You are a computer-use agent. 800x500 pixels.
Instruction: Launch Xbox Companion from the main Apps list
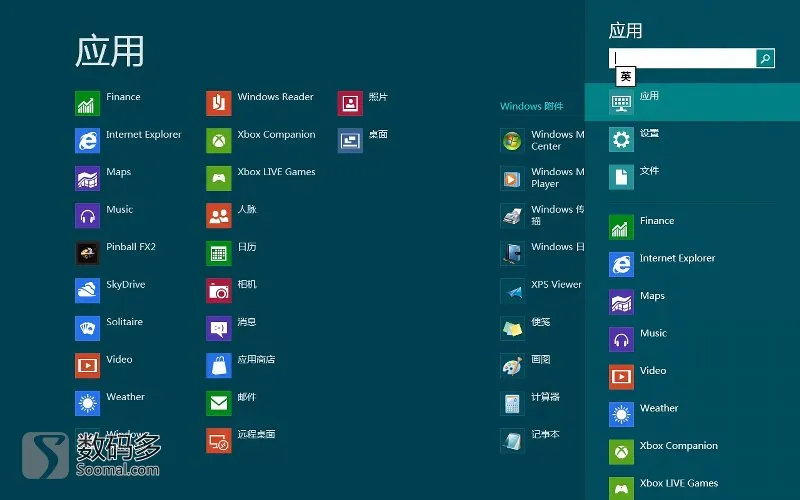click(x=261, y=140)
